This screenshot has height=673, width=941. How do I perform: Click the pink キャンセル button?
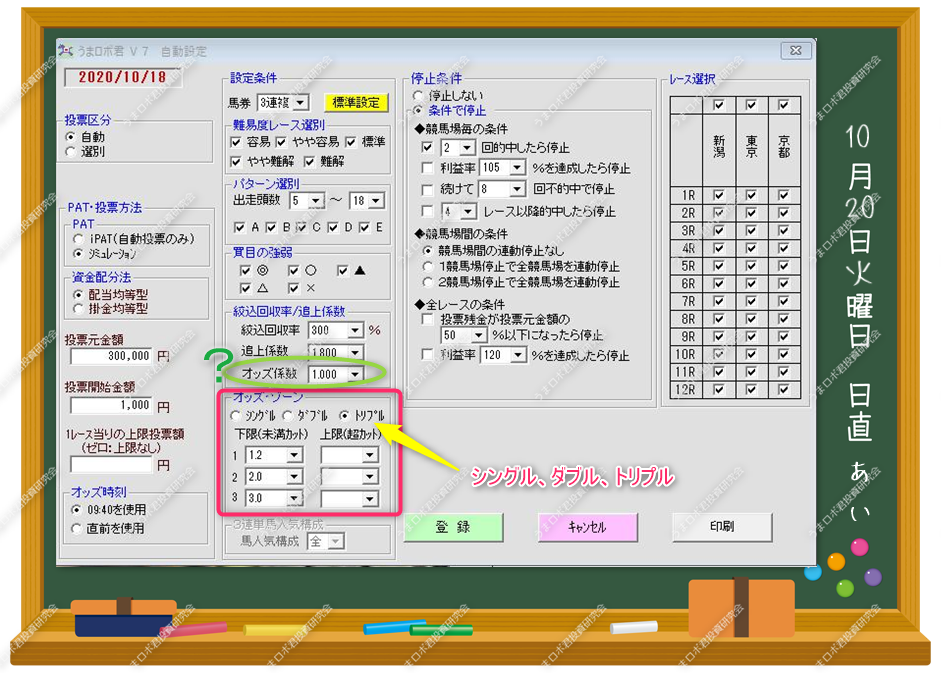(x=588, y=527)
